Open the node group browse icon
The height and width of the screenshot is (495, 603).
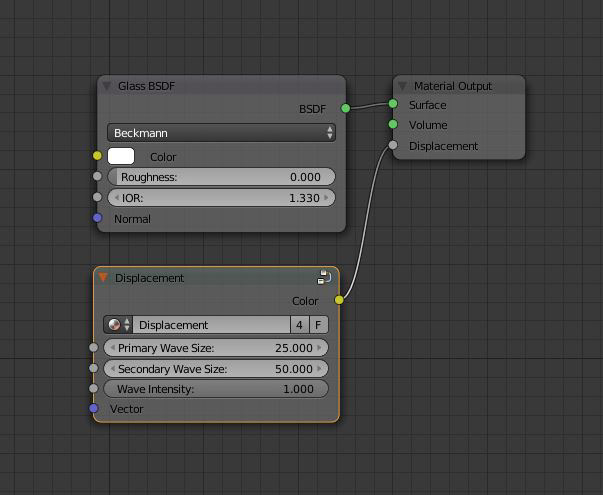pos(118,325)
